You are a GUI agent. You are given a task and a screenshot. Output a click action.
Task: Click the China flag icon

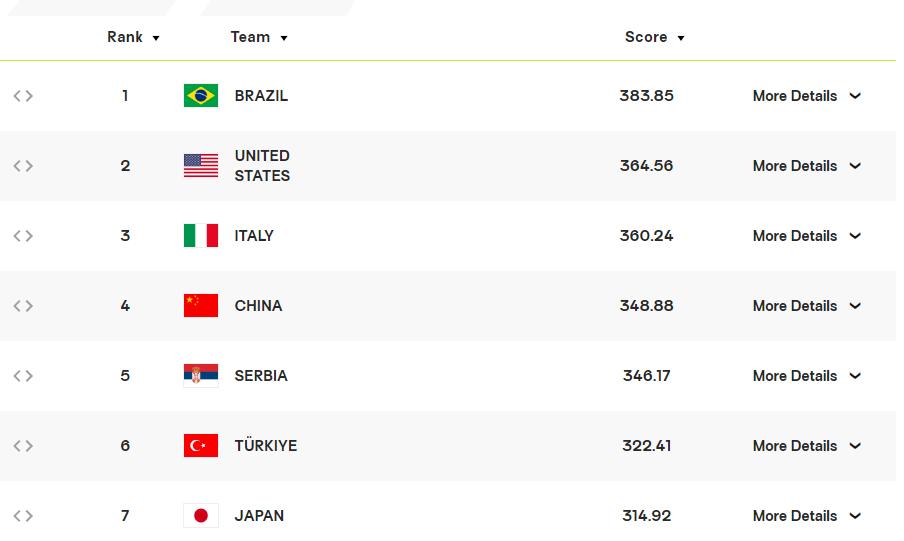201,306
